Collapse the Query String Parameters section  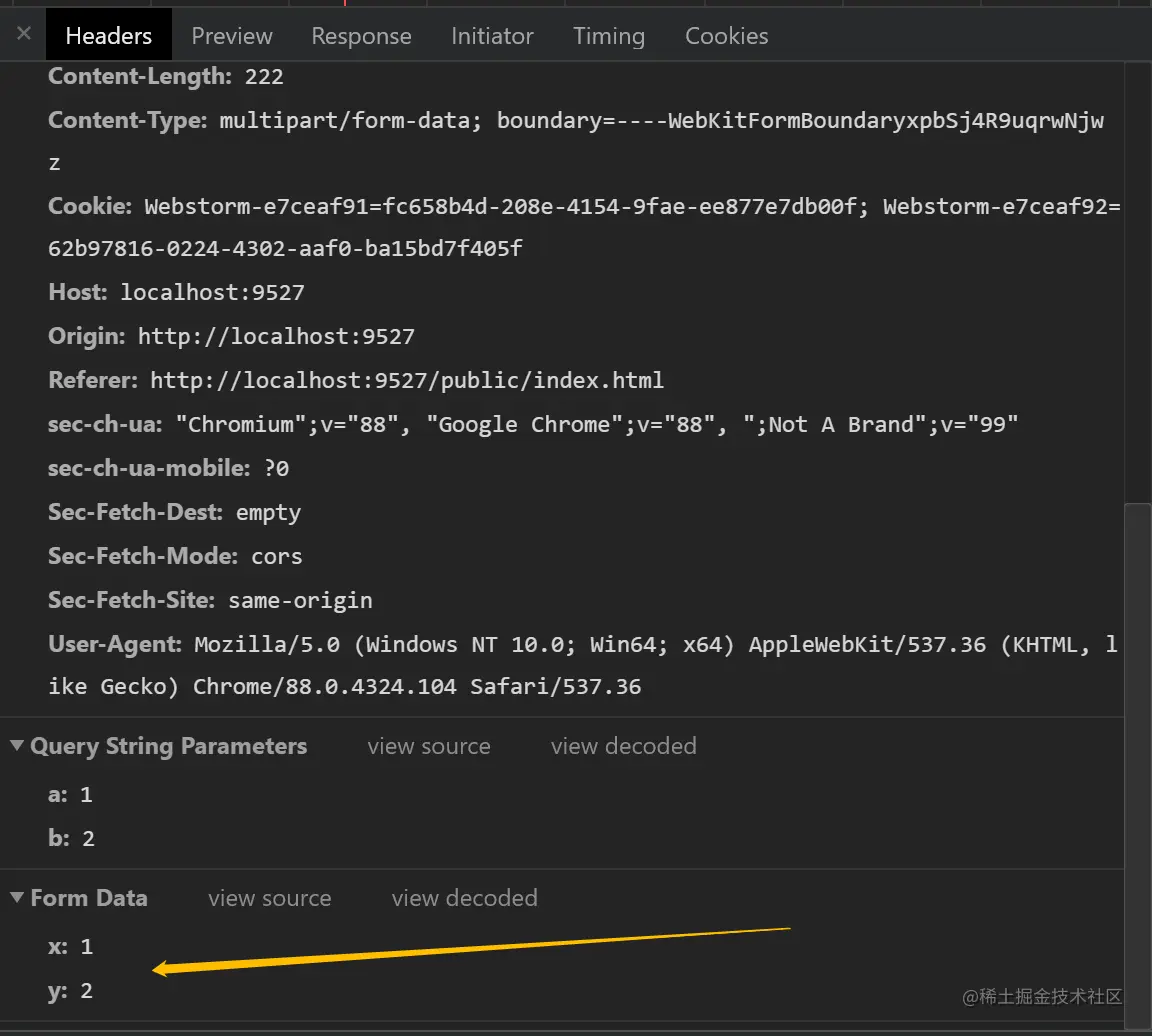point(17,745)
